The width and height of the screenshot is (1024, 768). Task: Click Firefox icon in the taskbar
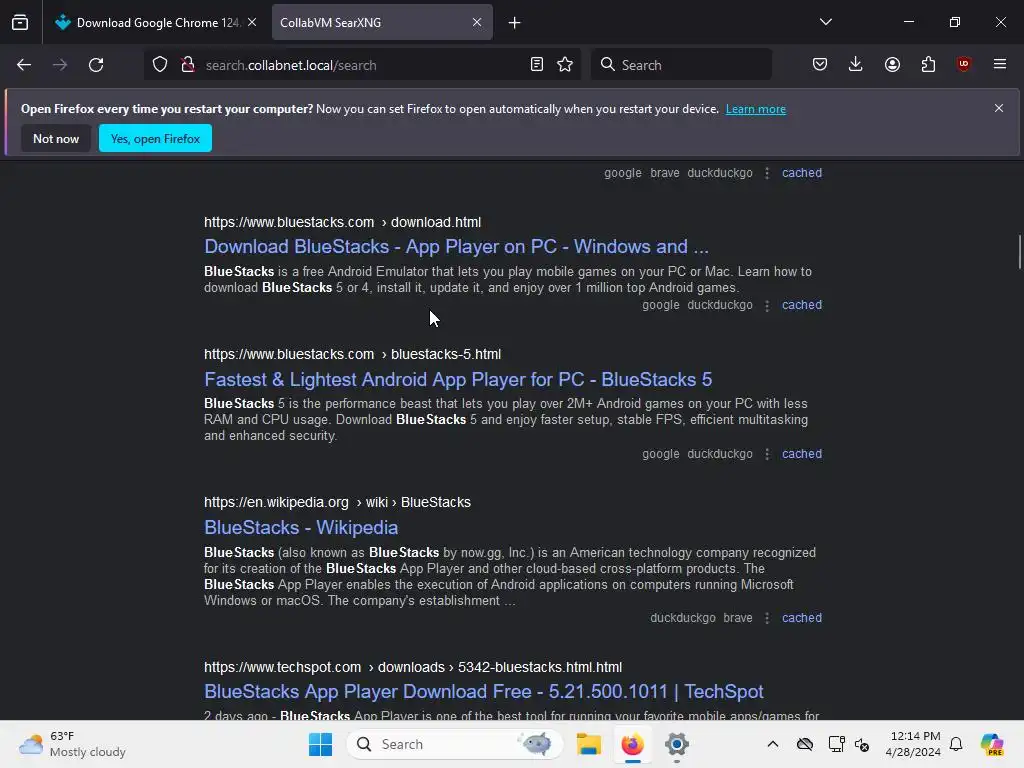click(x=632, y=744)
